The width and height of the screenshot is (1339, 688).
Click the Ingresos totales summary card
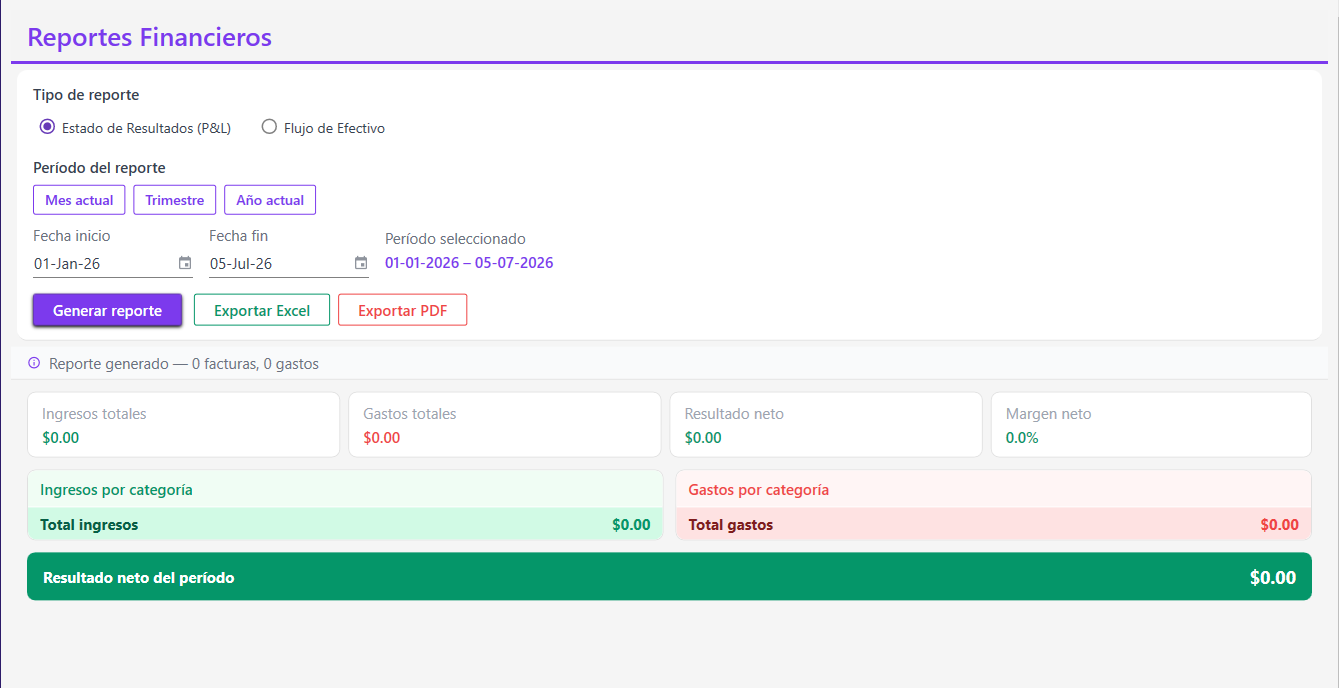click(x=184, y=425)
